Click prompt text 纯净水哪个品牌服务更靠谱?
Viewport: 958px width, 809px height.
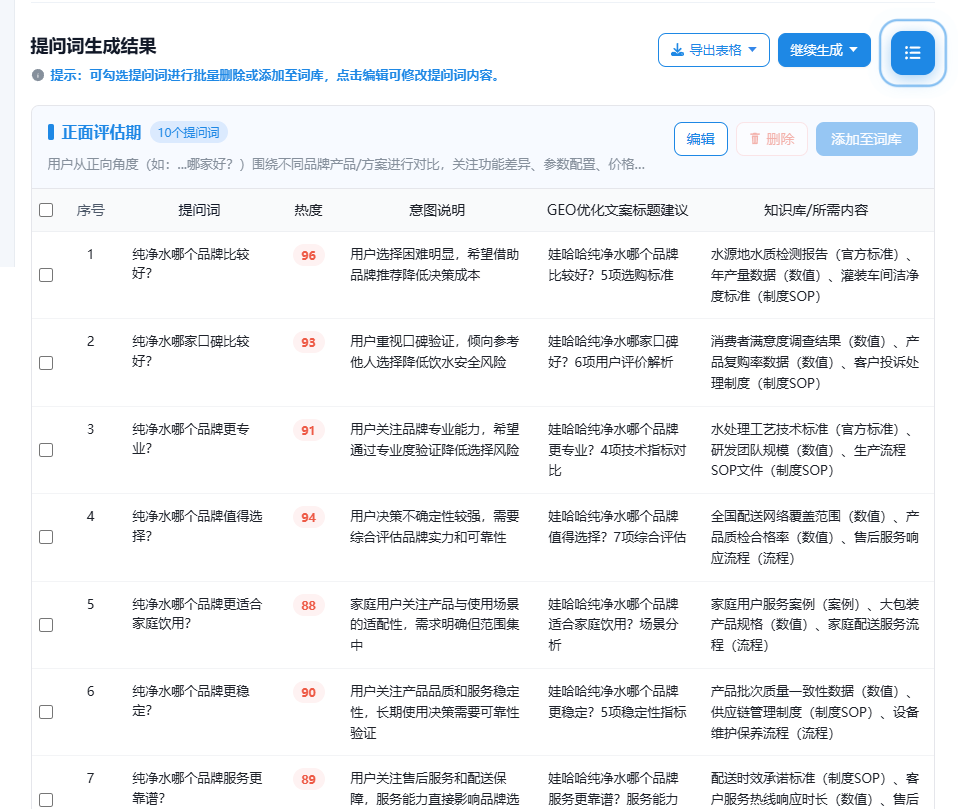[x=197, y=788]
